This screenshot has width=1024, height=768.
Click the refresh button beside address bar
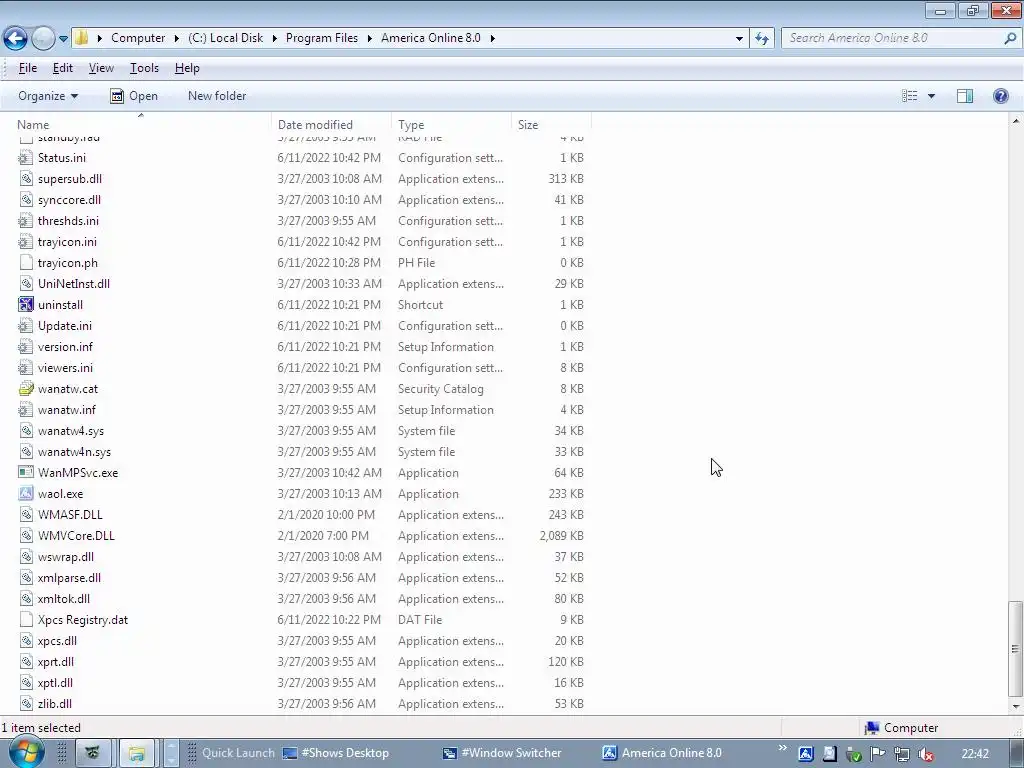761,39
